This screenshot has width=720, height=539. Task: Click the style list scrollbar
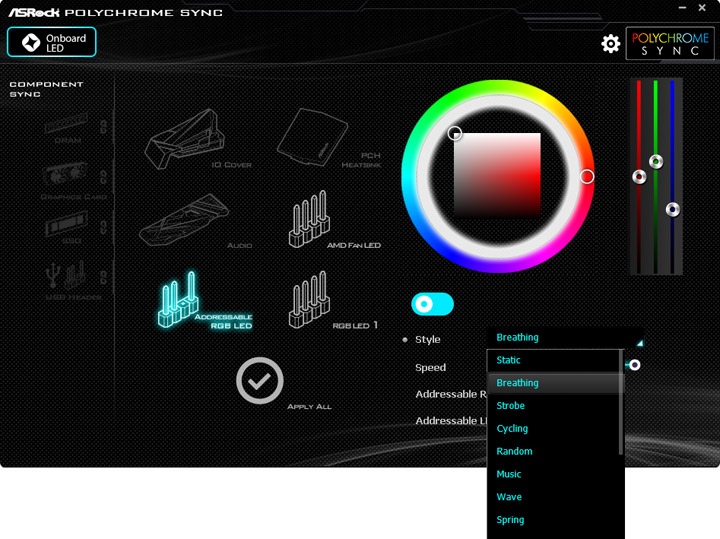click(621, 402)
